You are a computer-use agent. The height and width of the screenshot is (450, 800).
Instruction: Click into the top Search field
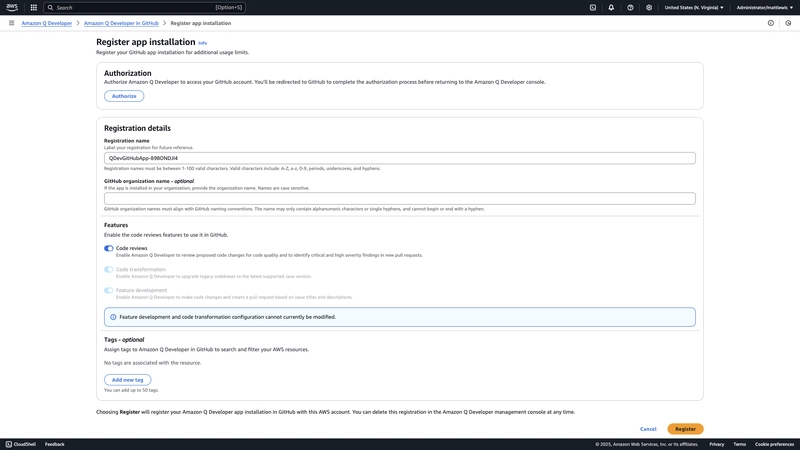144,8
